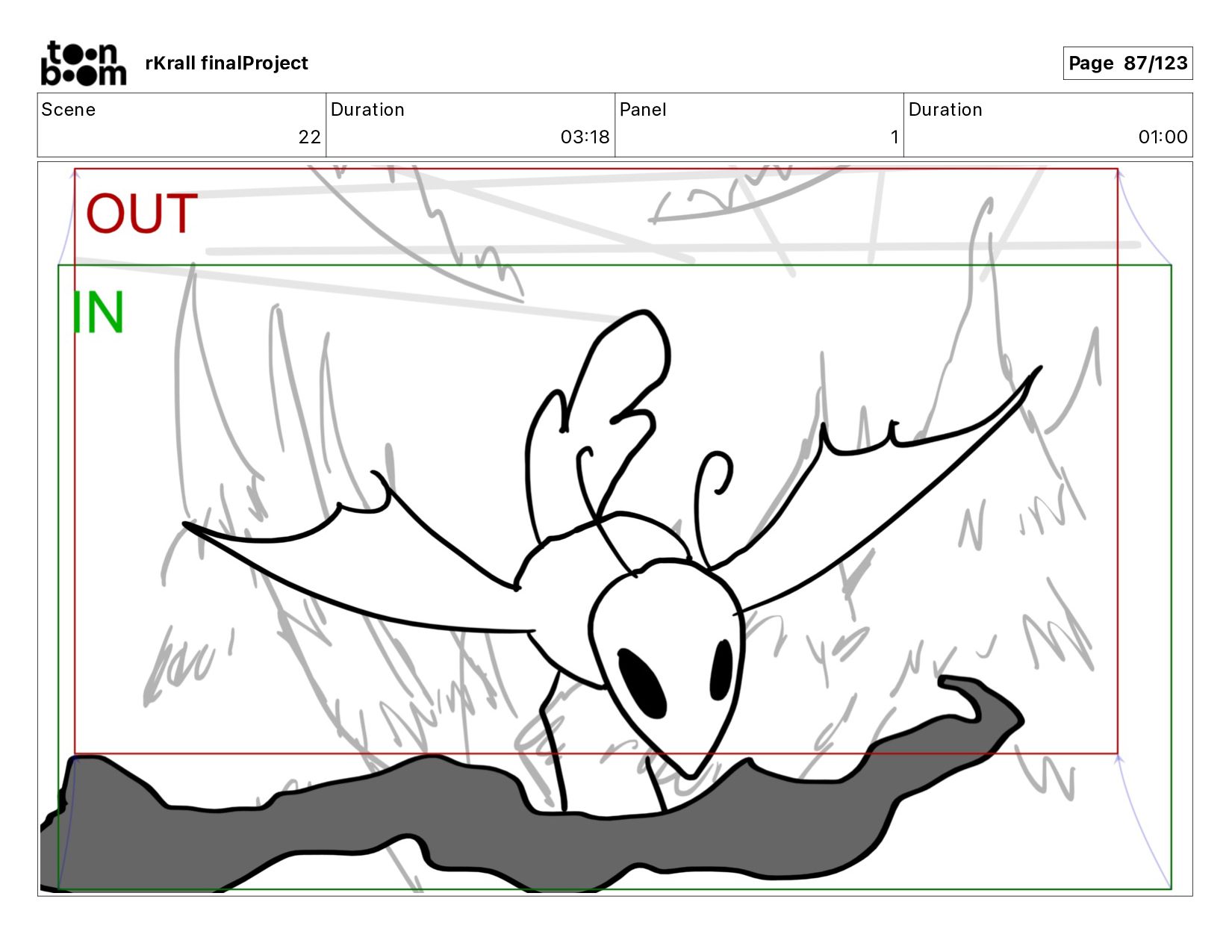Viewport: 1232px width, 952px height.
Task: Click the "Page 87/123" page indicator
Action: [x=1127, y=63]
